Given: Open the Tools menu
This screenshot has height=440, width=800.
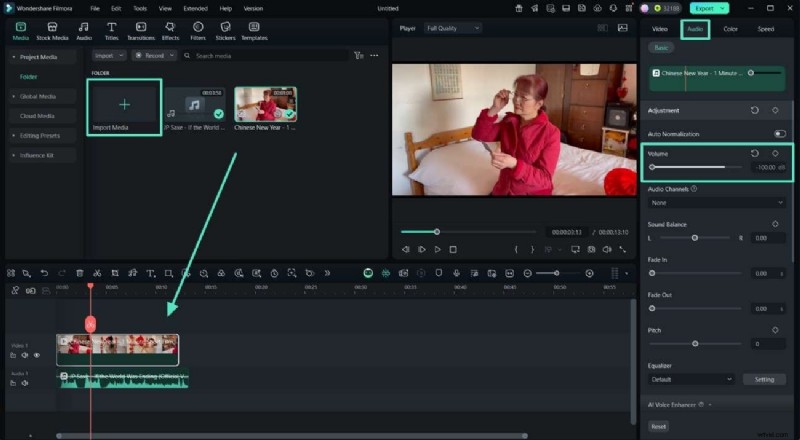Looking at the screenshot, I should 140,9.
